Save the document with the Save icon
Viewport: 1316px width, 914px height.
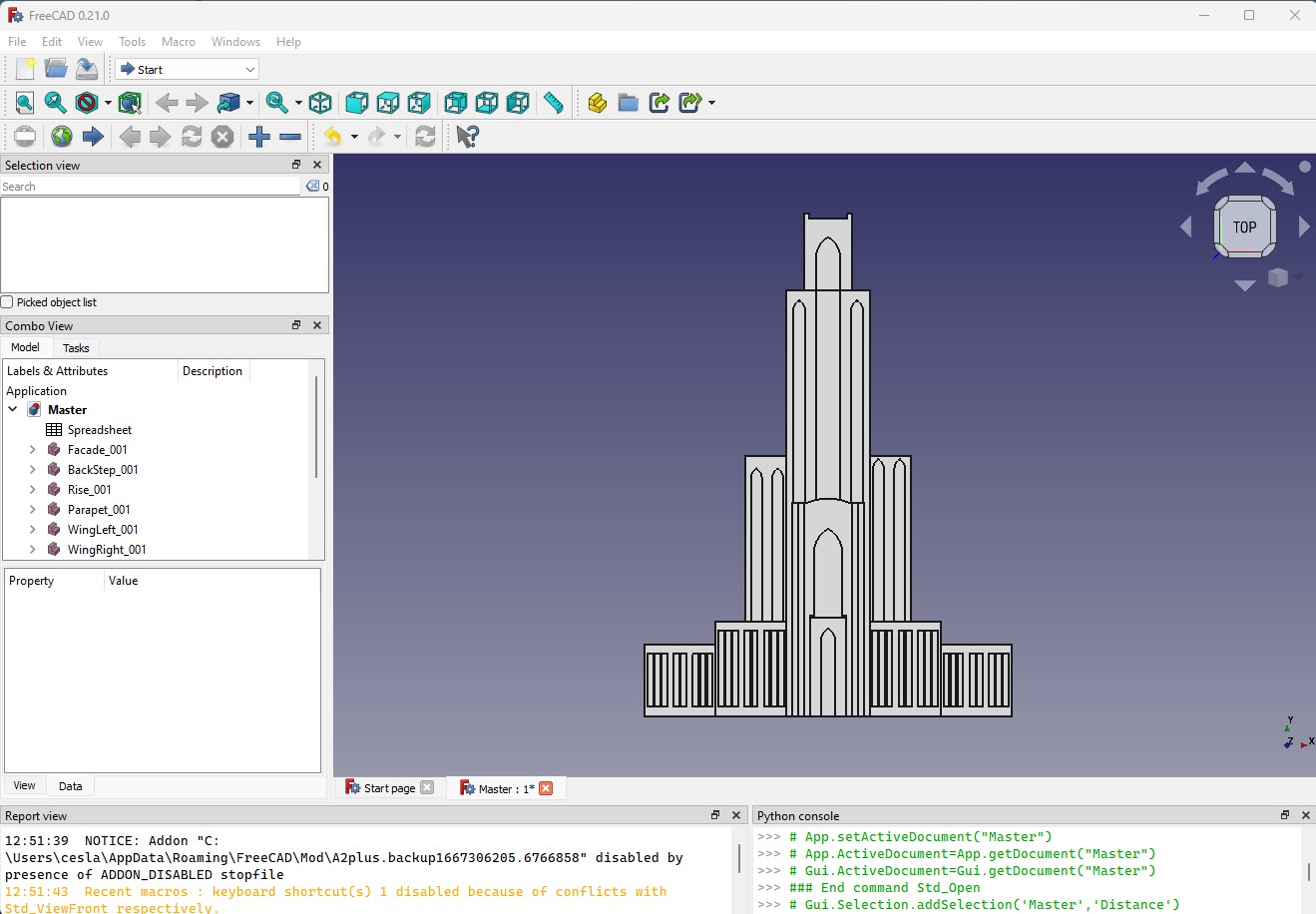(87, 69)
